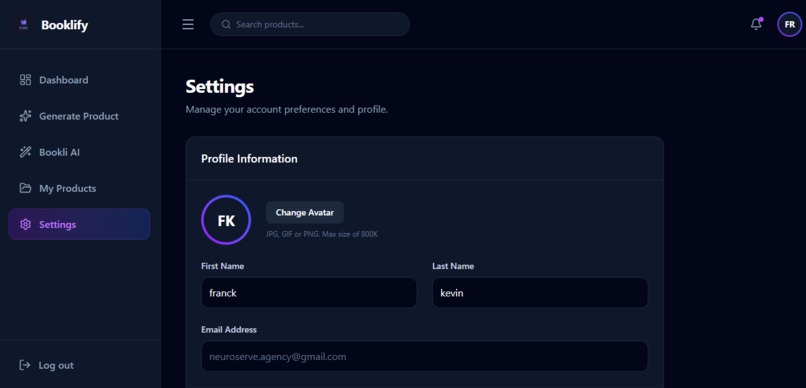Image resolution: width=806 pixels, height=388 pixels.
Task: Click the Settings page title
Action: click(219, 87)
